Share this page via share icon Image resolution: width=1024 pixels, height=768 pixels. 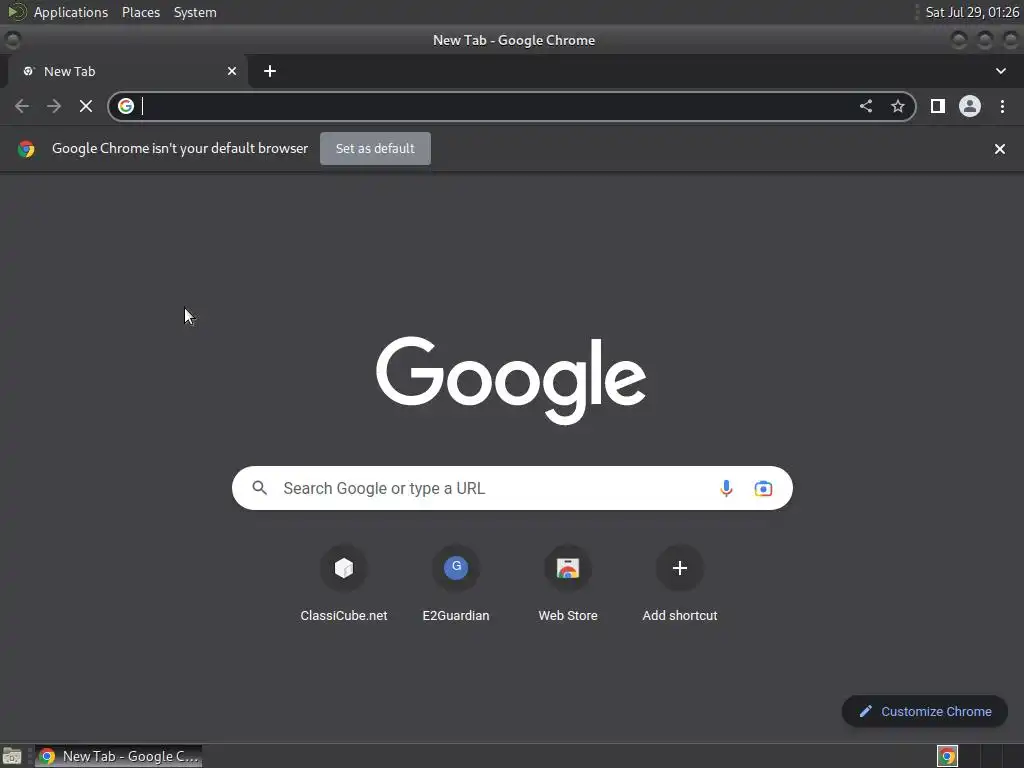pos(866,106)
